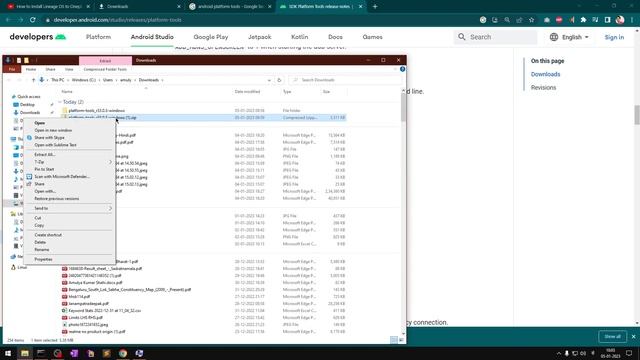Reload the page in Chrome
The image size is (640, 360).
[x=33, y=20]
